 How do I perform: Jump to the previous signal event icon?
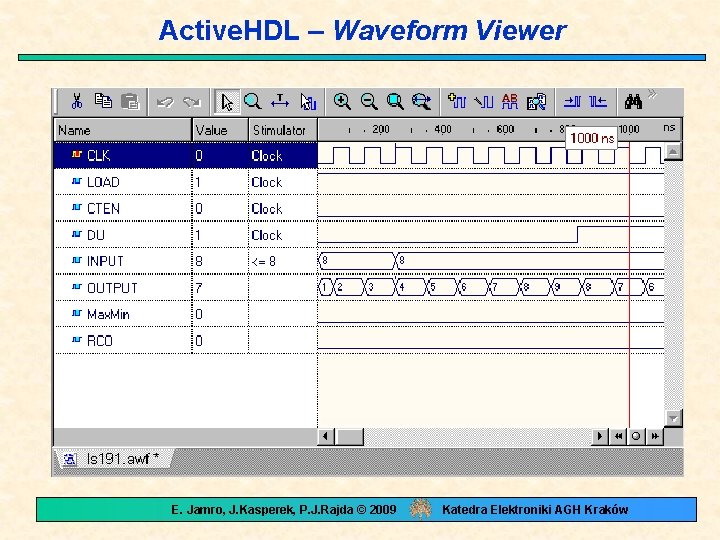[x=598, y=101]
